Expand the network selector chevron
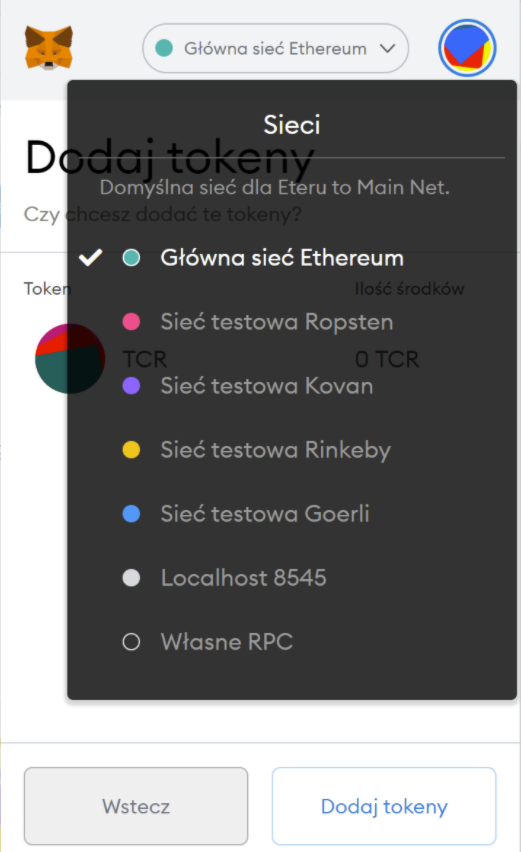Image resolution: width=521 pixels, height=852 pixels. pos(387,48)
